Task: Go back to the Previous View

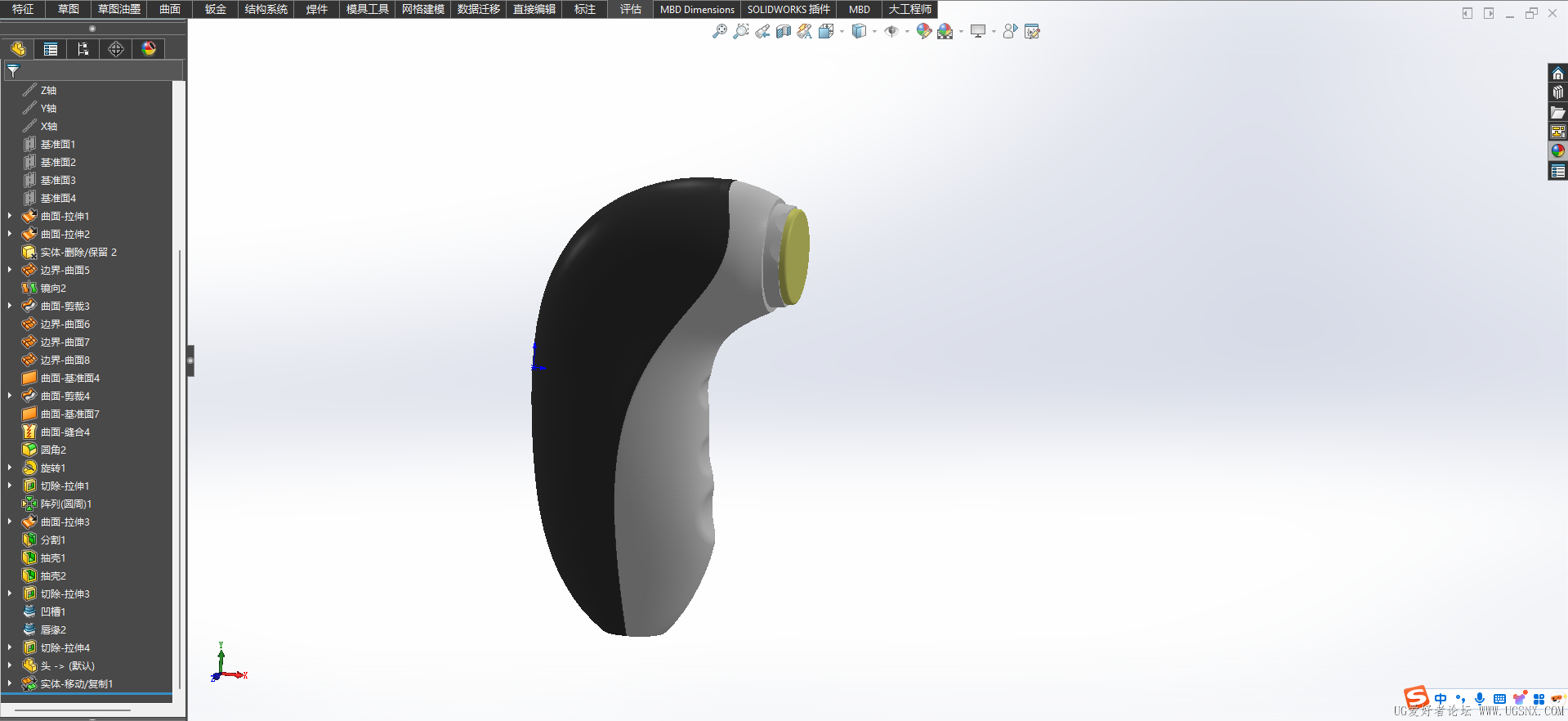Action: pyautogui.click(x=762, y=31)
